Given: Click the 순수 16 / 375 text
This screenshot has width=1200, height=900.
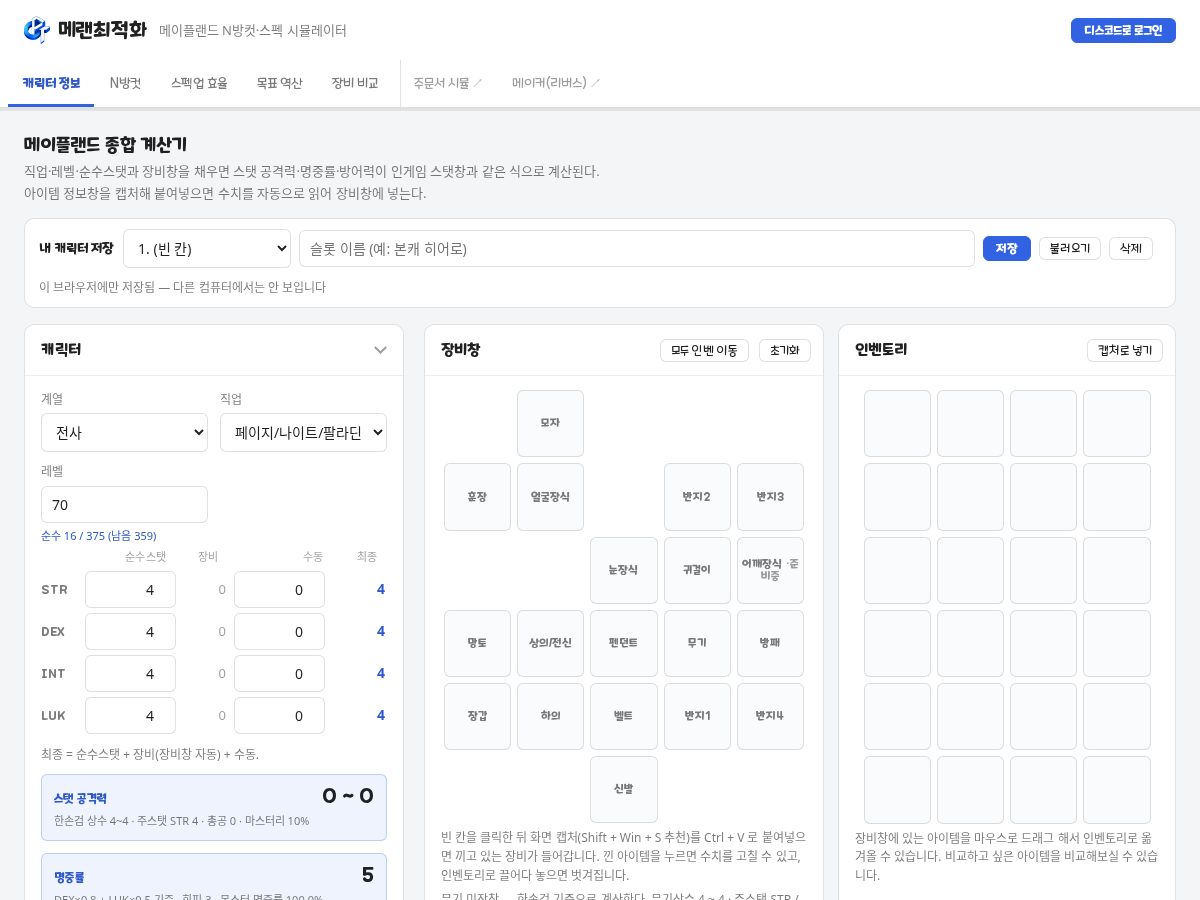Looking at the screenshot, I should [x=99, y=536].
